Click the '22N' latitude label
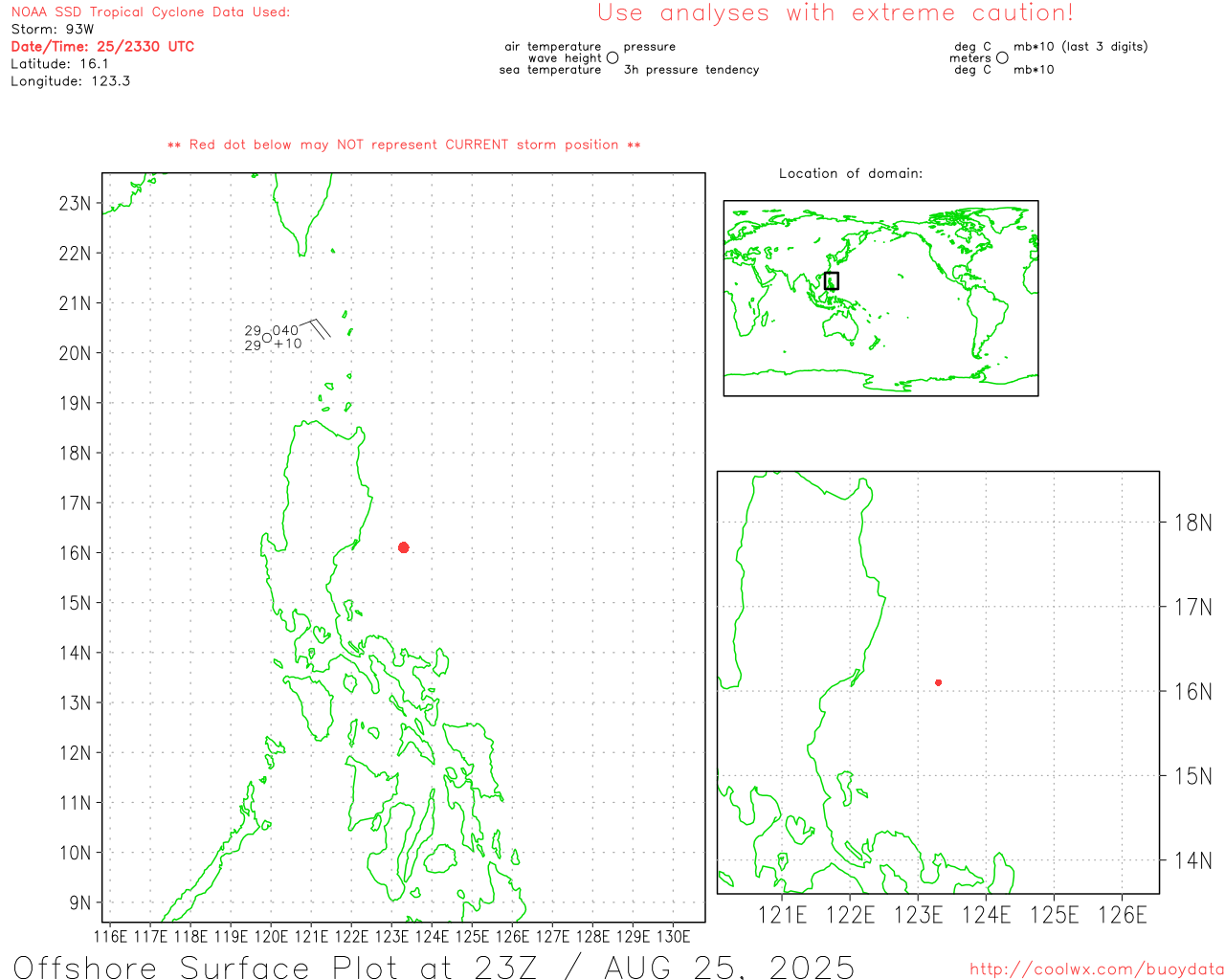 (x=76, y=253)
